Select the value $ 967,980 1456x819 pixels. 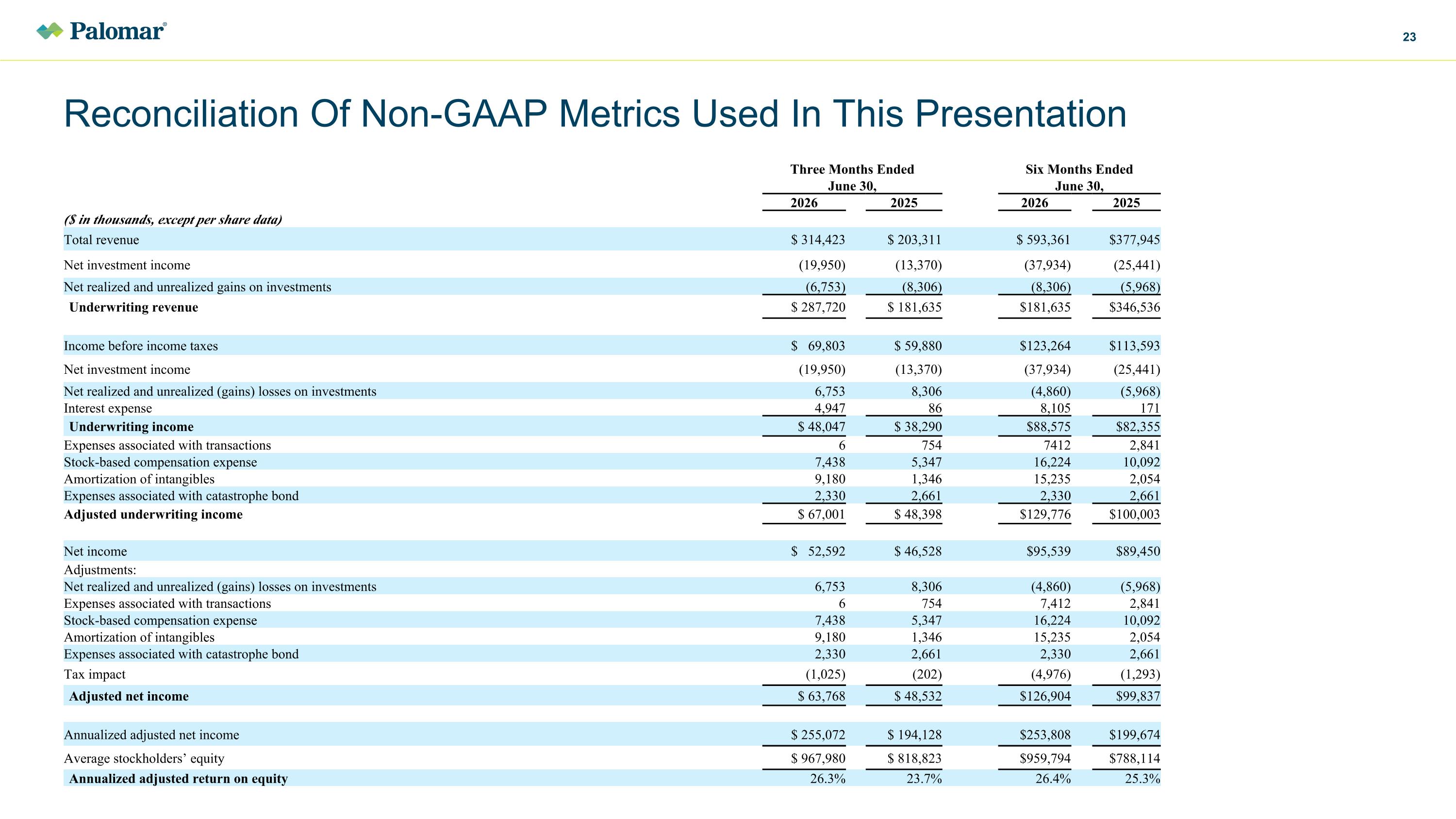[818, 758]
